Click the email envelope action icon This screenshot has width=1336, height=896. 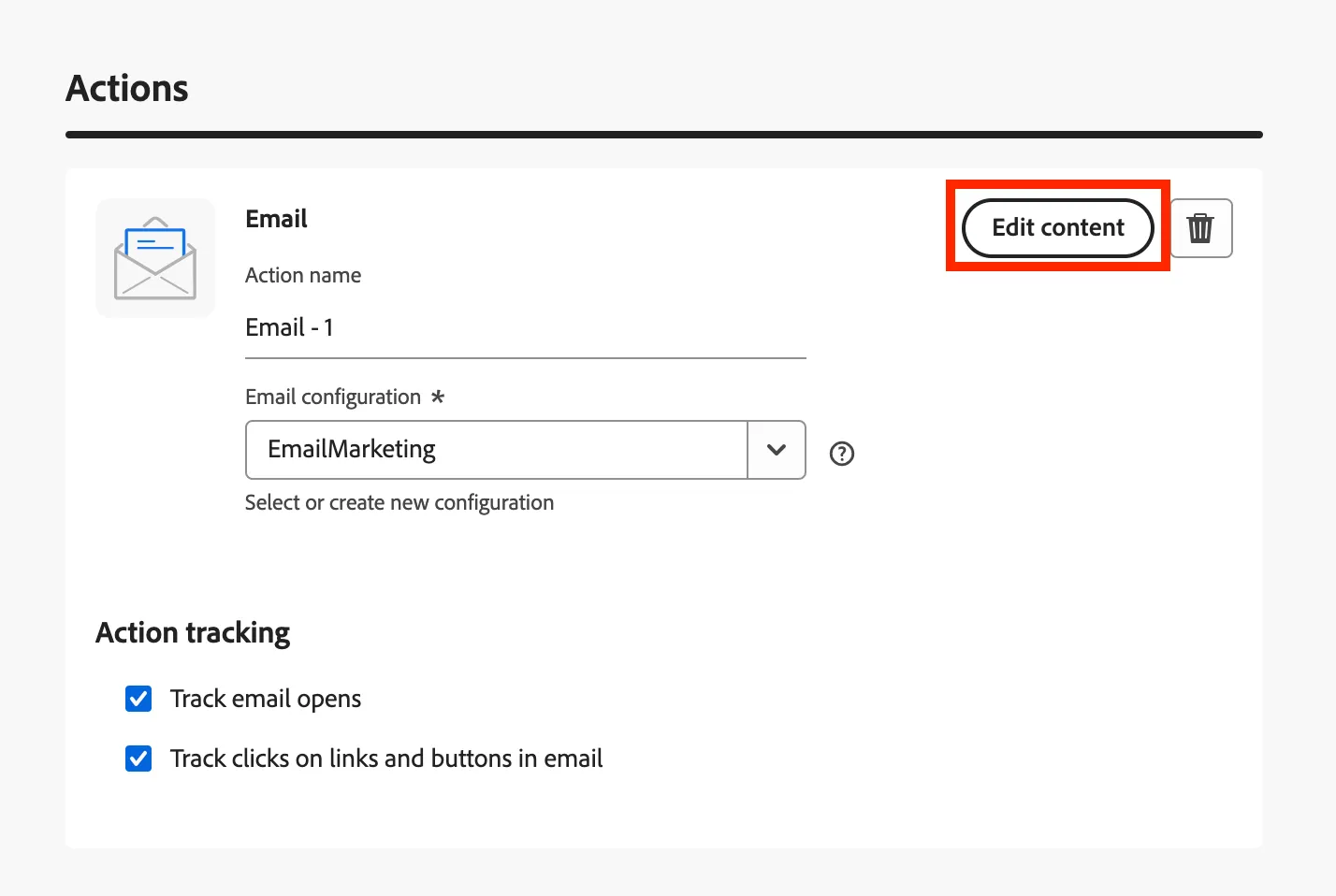[x=155, y=258]
